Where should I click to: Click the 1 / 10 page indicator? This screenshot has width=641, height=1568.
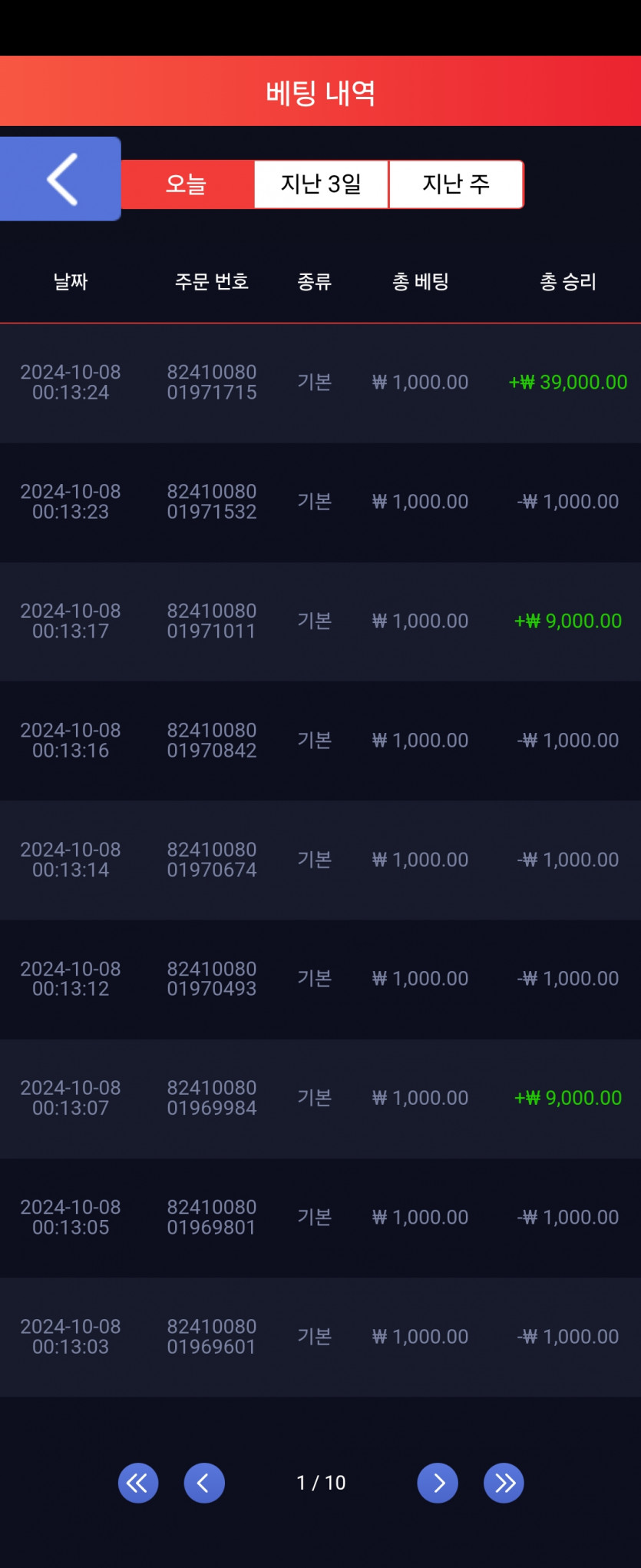pos(321,1483)
